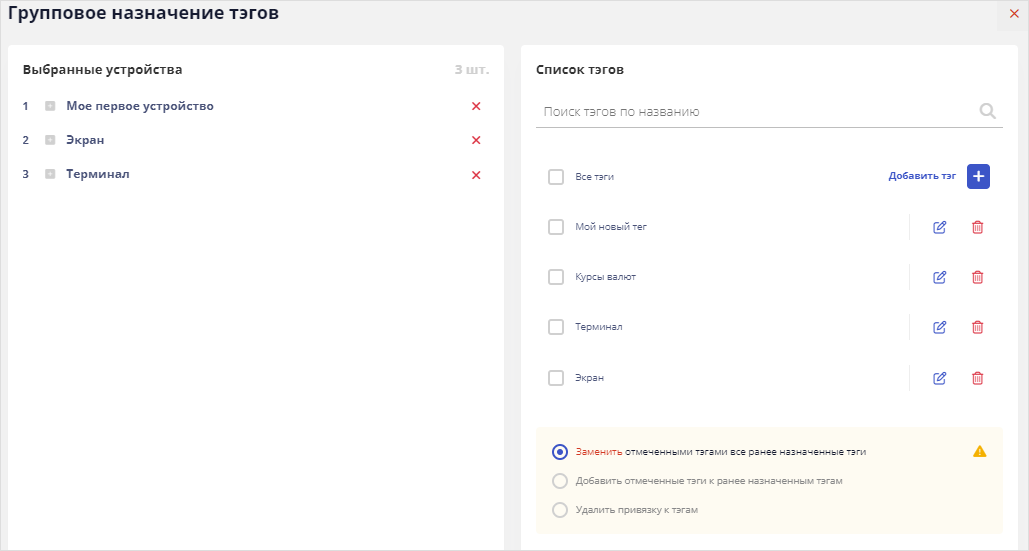Check the "Все тэги" checkbox
Image resolution: width=1029 pixels, height=551 pixels.
coord(556,177)
